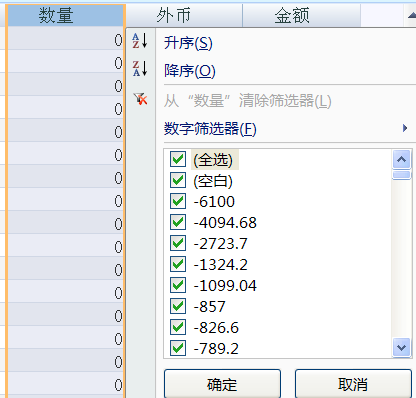Open 数字筛选器(F) submenu
The image size is (416, 398).
pos(210,128)
